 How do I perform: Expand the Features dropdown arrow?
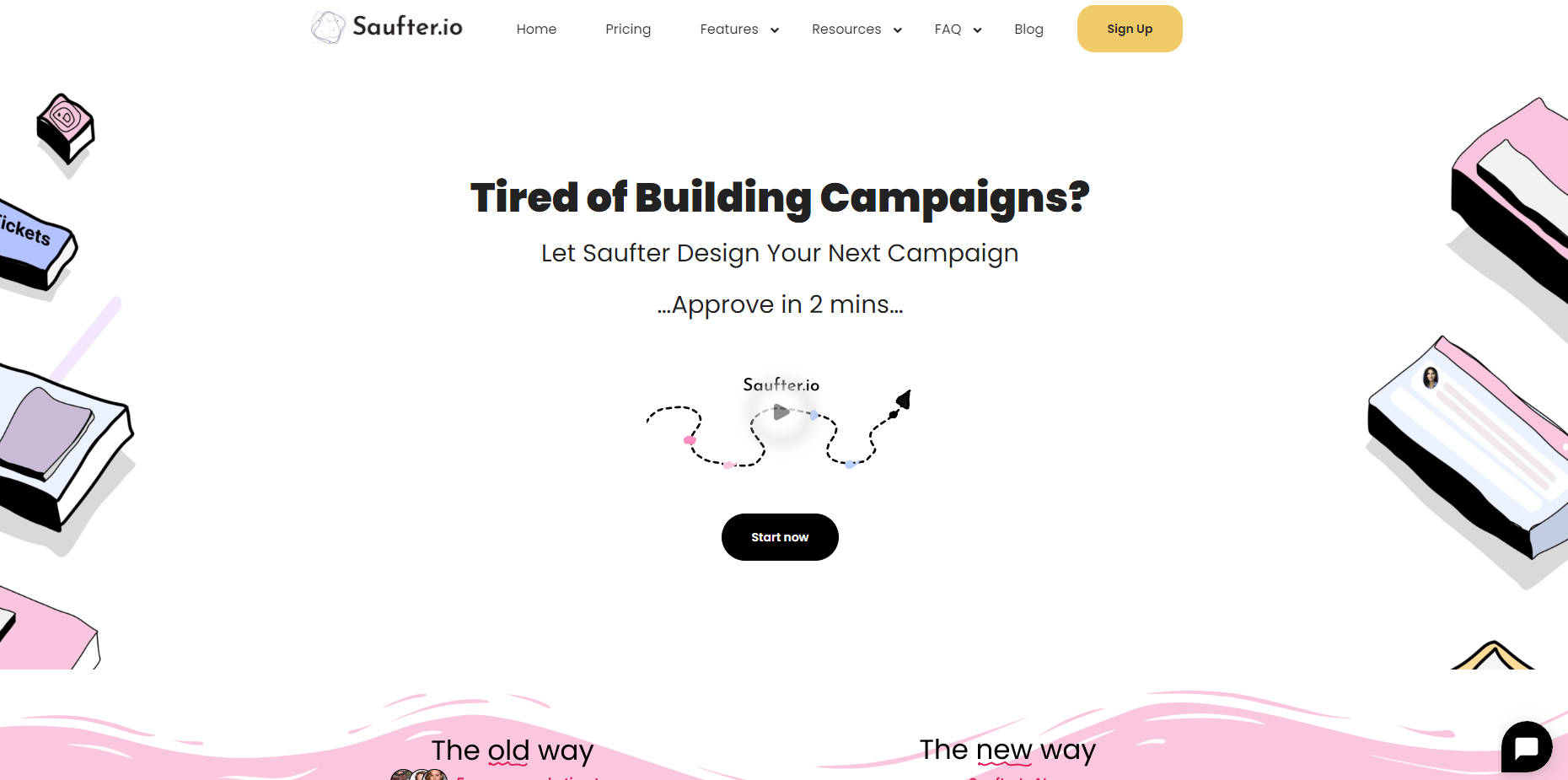(775, 30)
